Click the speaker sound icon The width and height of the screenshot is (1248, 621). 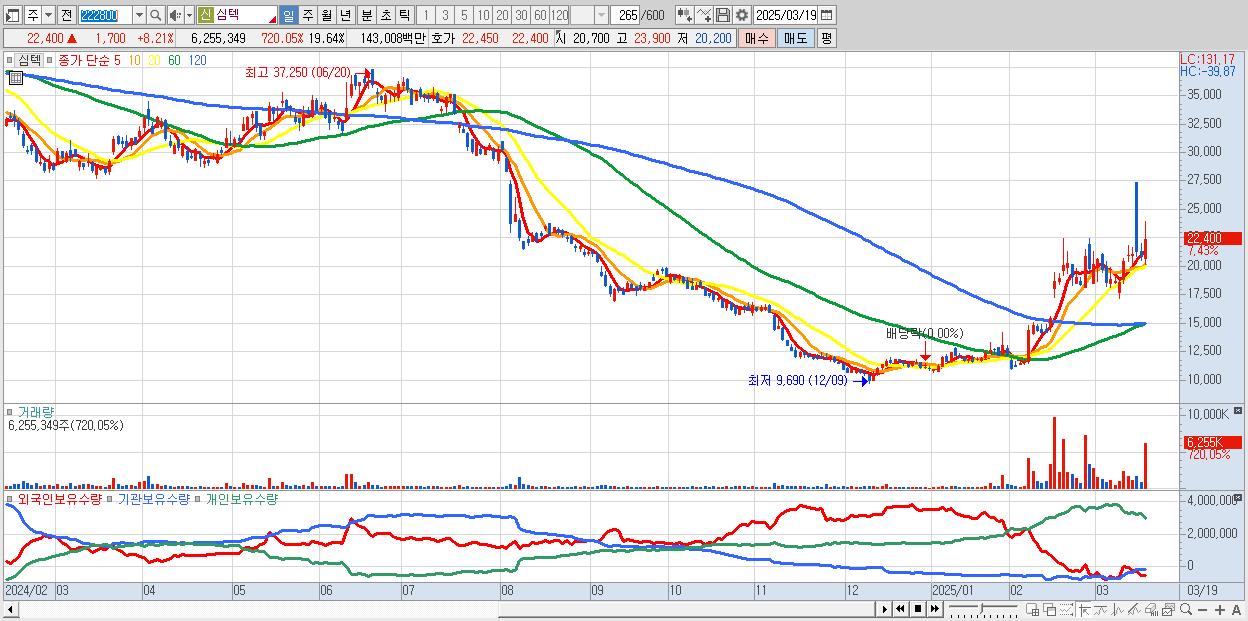(x=175, y=15)
